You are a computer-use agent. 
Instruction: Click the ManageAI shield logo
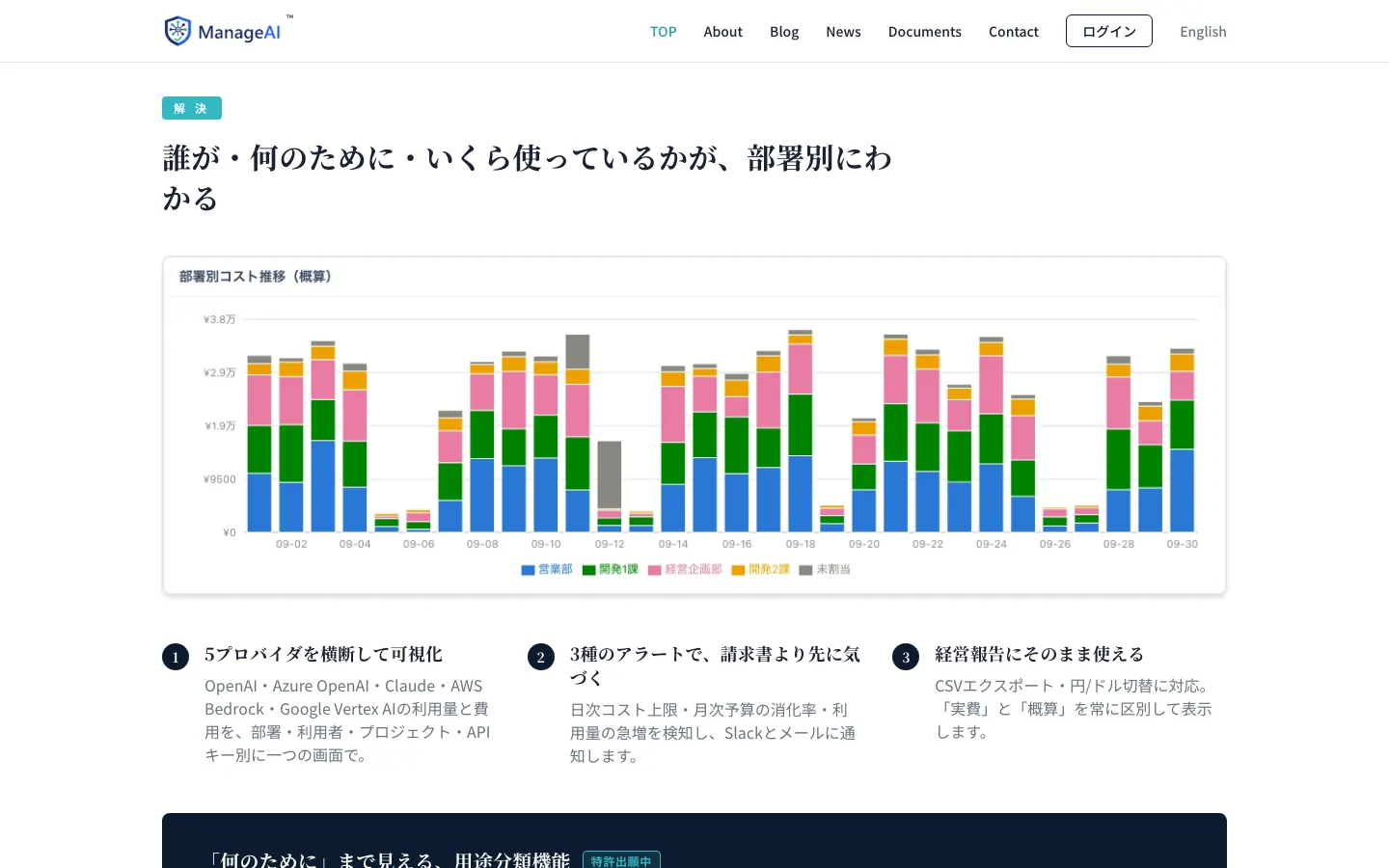tap(177, 31)
